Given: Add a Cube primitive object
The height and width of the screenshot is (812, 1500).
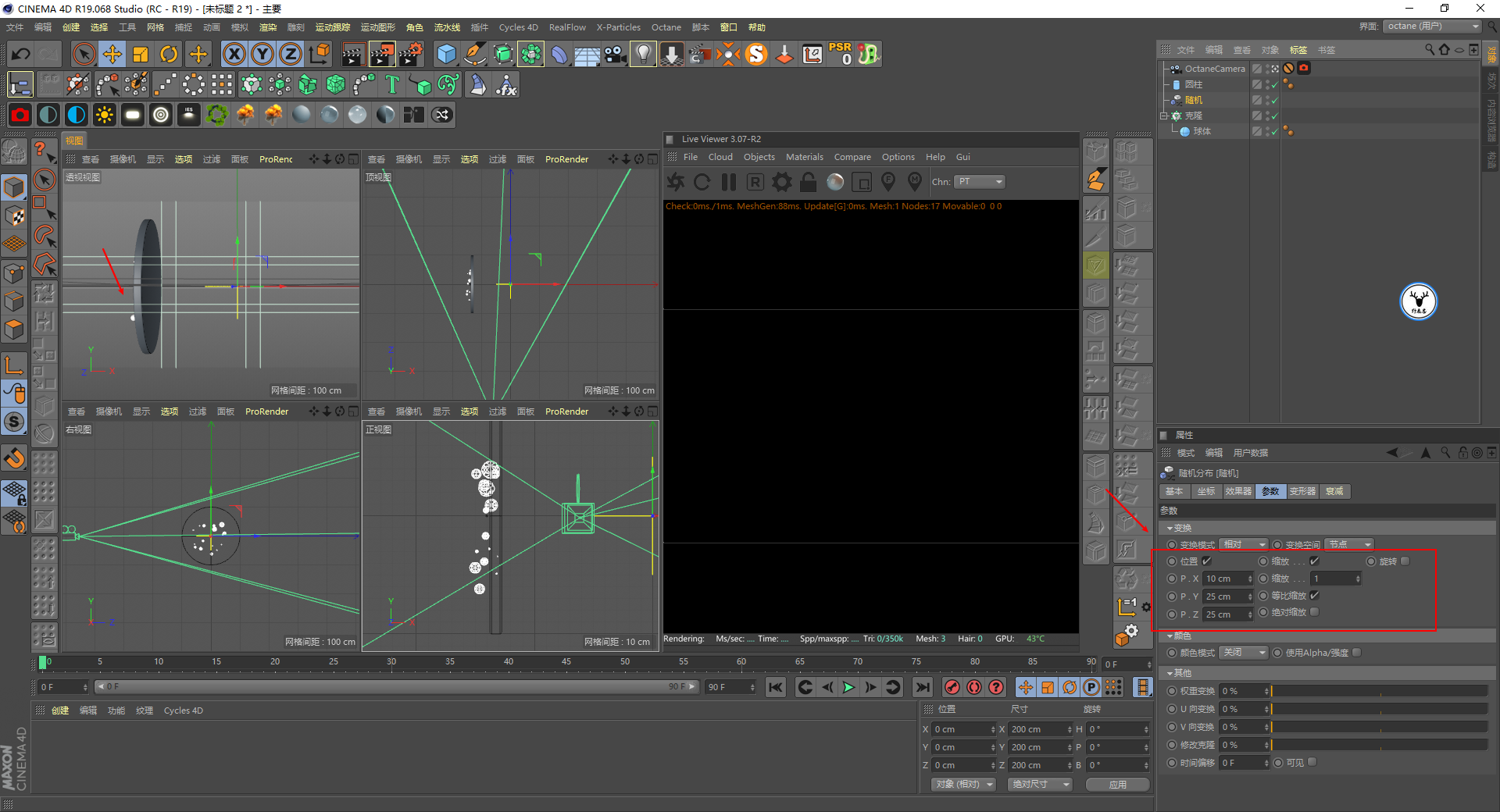Looking at the screenshot, I should pyautogui.click(x=446, y=54).
